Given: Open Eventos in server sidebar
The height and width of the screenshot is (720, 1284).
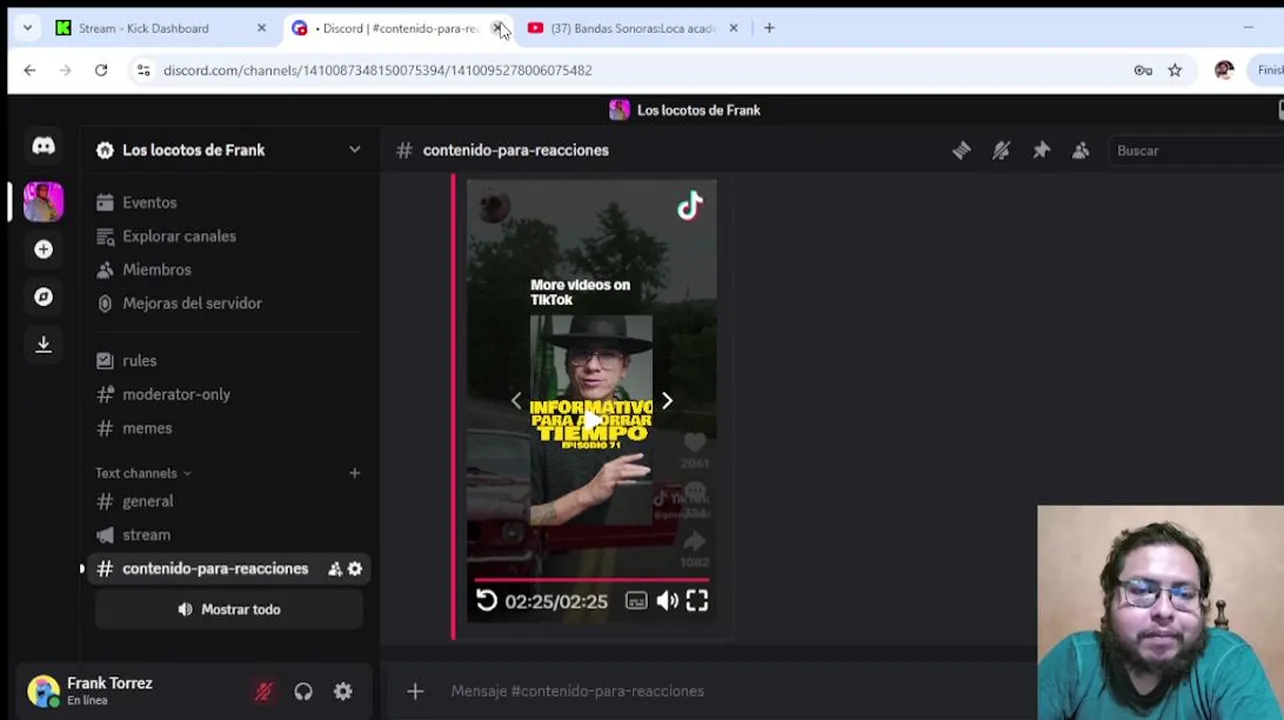Looking at the screenshot, I should pos(228,203).
